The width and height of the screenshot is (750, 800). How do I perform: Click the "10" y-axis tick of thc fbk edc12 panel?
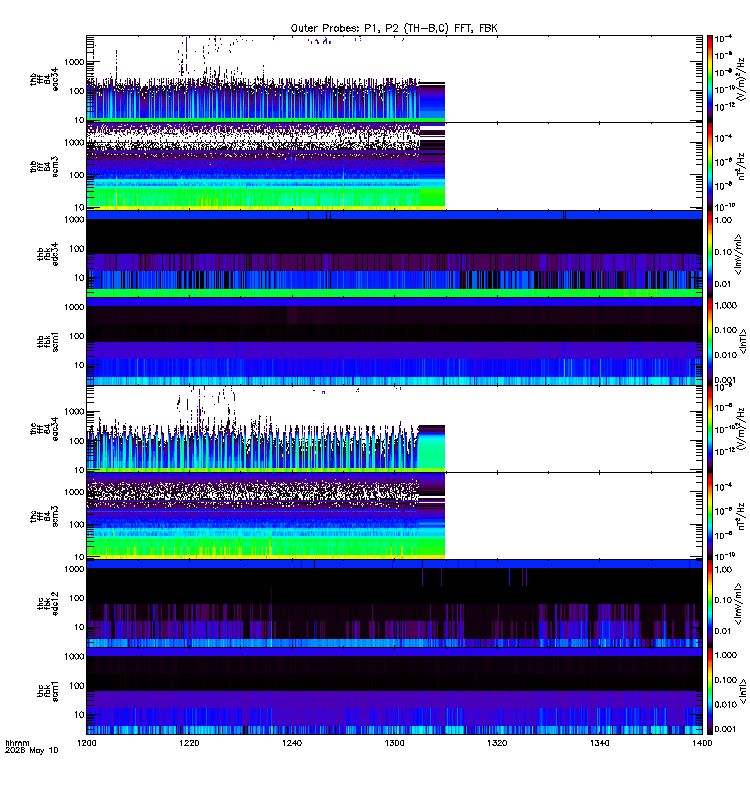[79, 628]
